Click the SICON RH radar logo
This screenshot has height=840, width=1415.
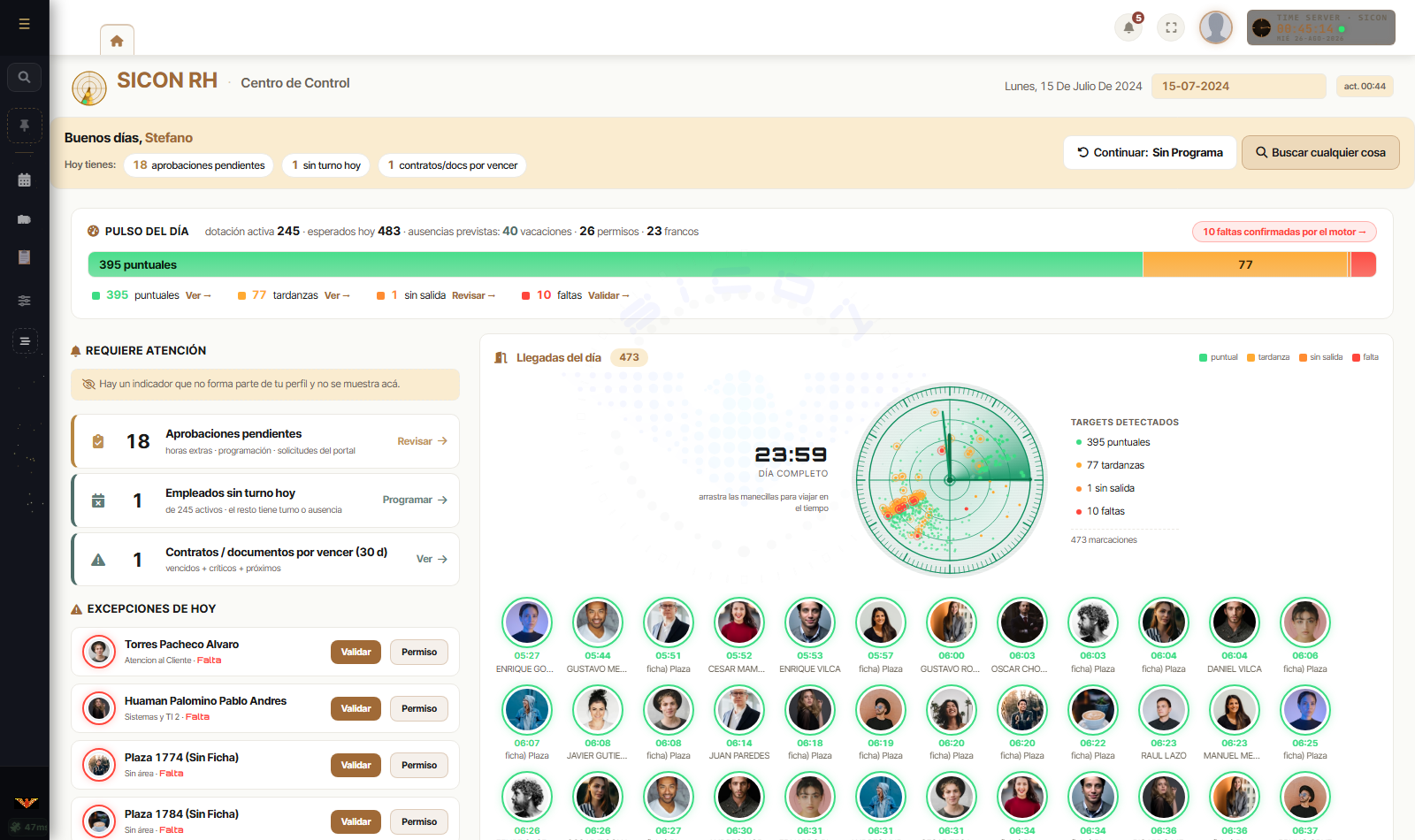(89, 88)
